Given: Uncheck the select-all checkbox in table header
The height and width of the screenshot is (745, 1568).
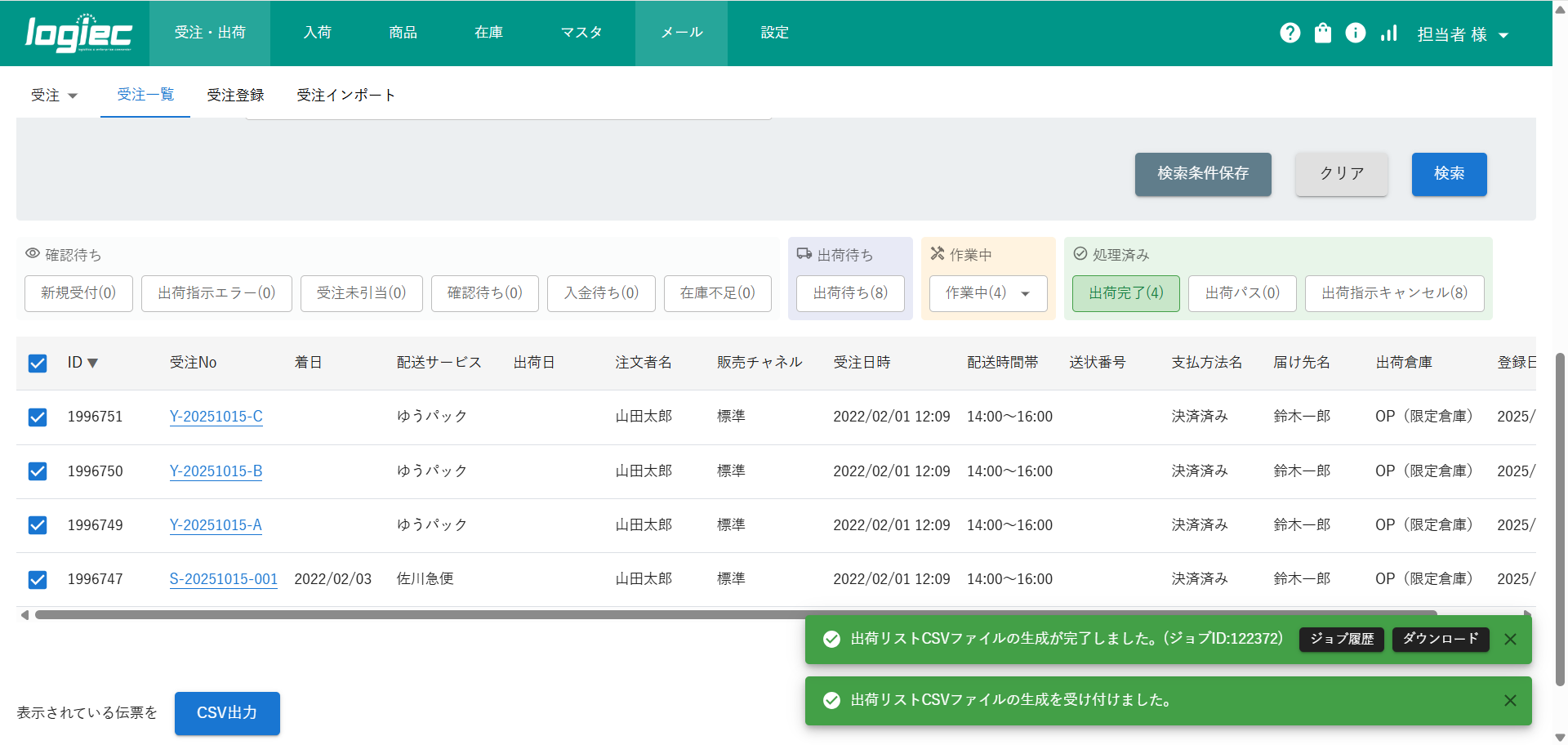Looking at the screenshot, I should point(38,364).
